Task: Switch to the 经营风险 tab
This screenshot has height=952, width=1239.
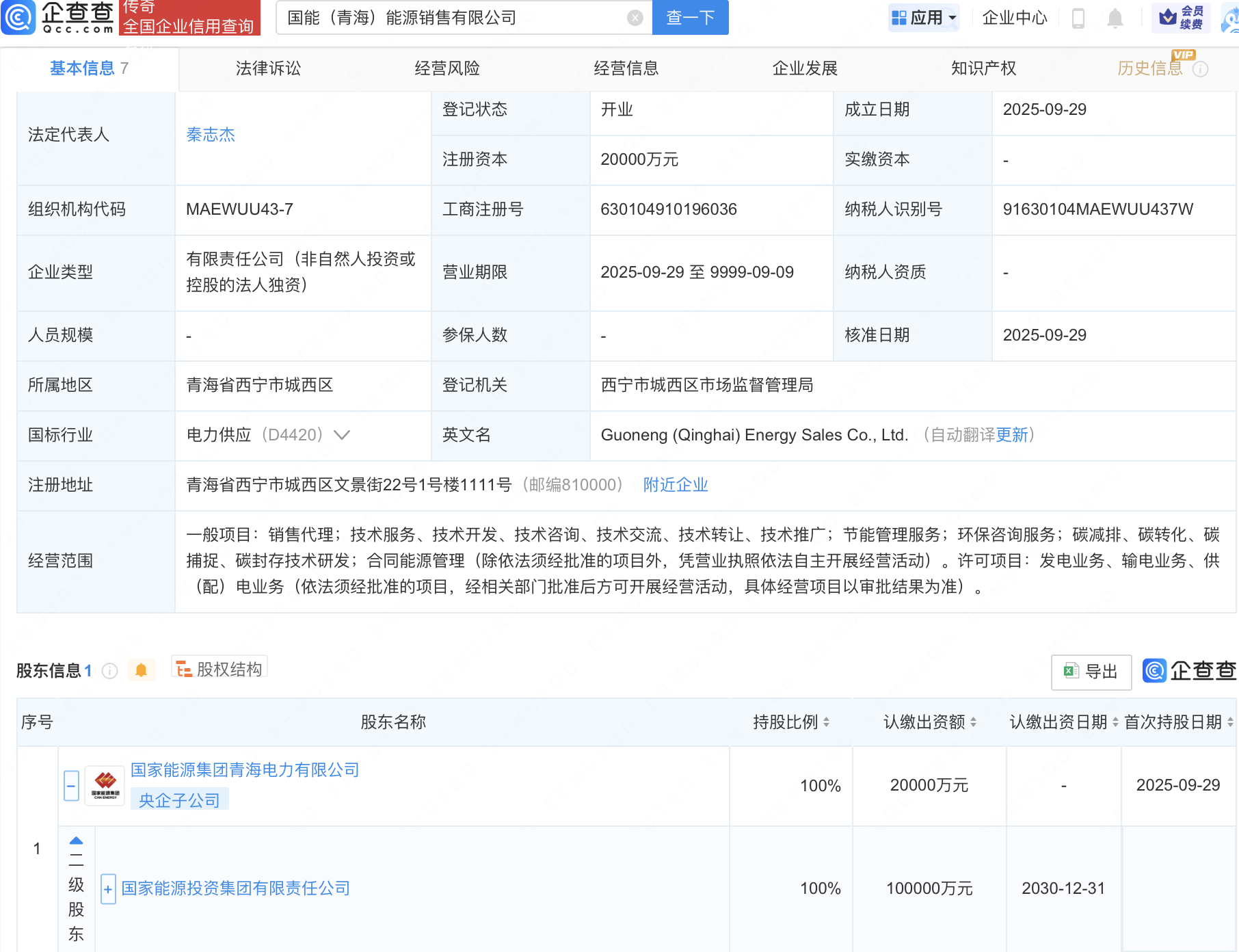Action: pyautogui.click(x=447, y=68)
